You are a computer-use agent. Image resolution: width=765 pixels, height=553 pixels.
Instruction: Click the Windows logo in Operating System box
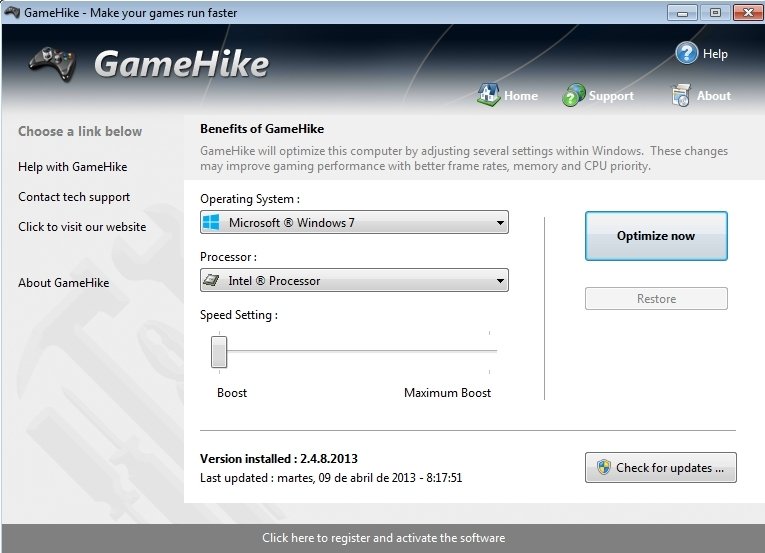tap(211, 223)
